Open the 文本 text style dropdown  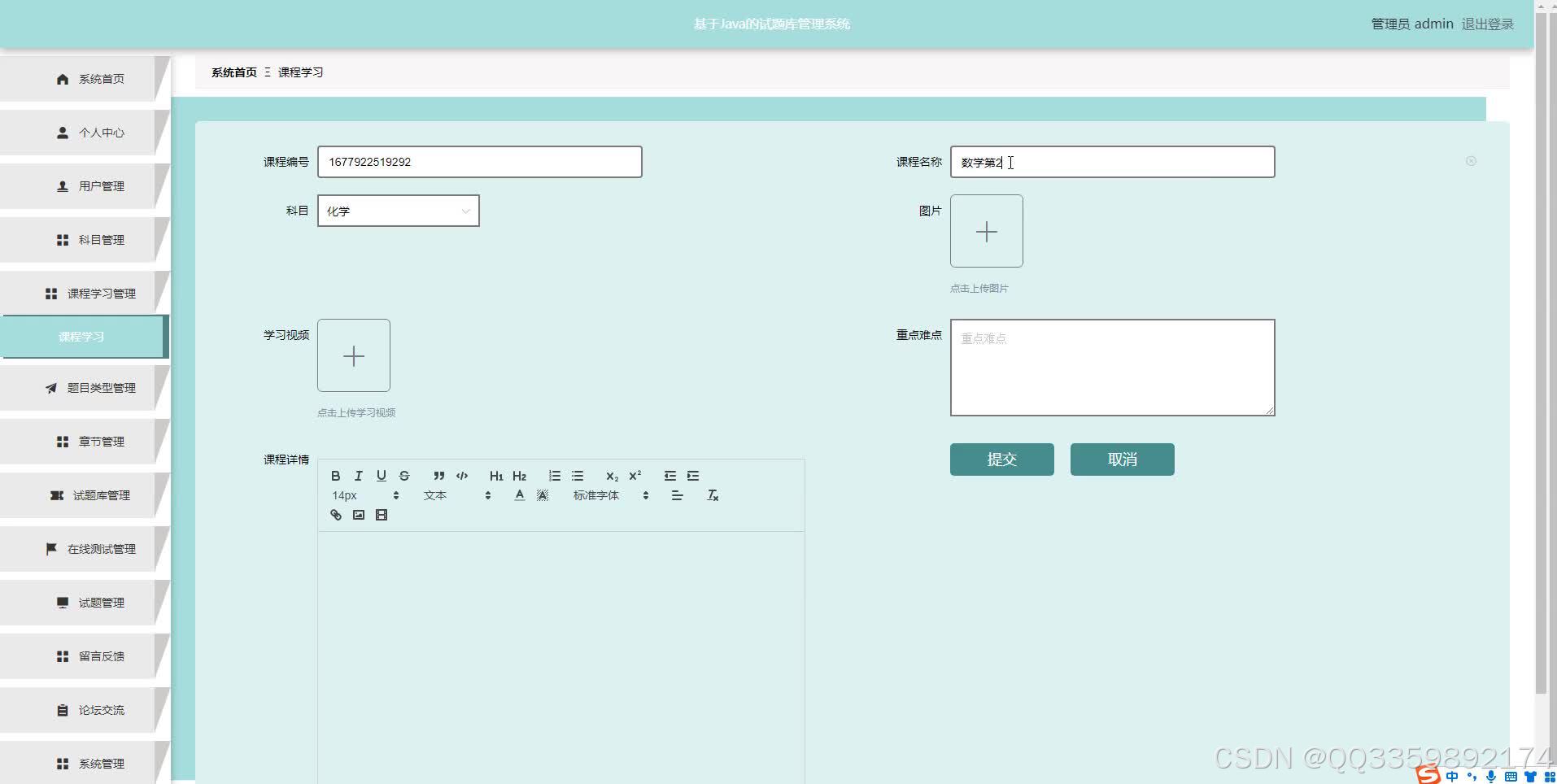[x=457, y=495]
